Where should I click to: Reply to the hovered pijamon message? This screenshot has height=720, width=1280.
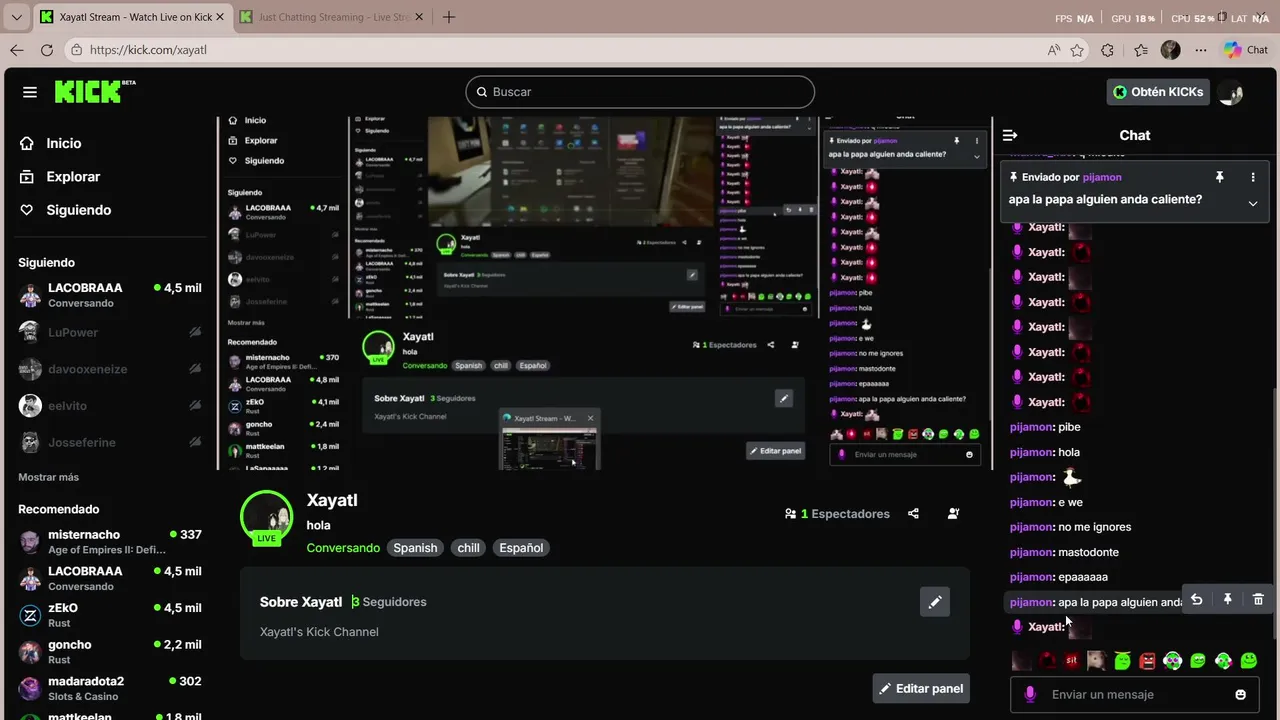click(x=1196, y=600)
